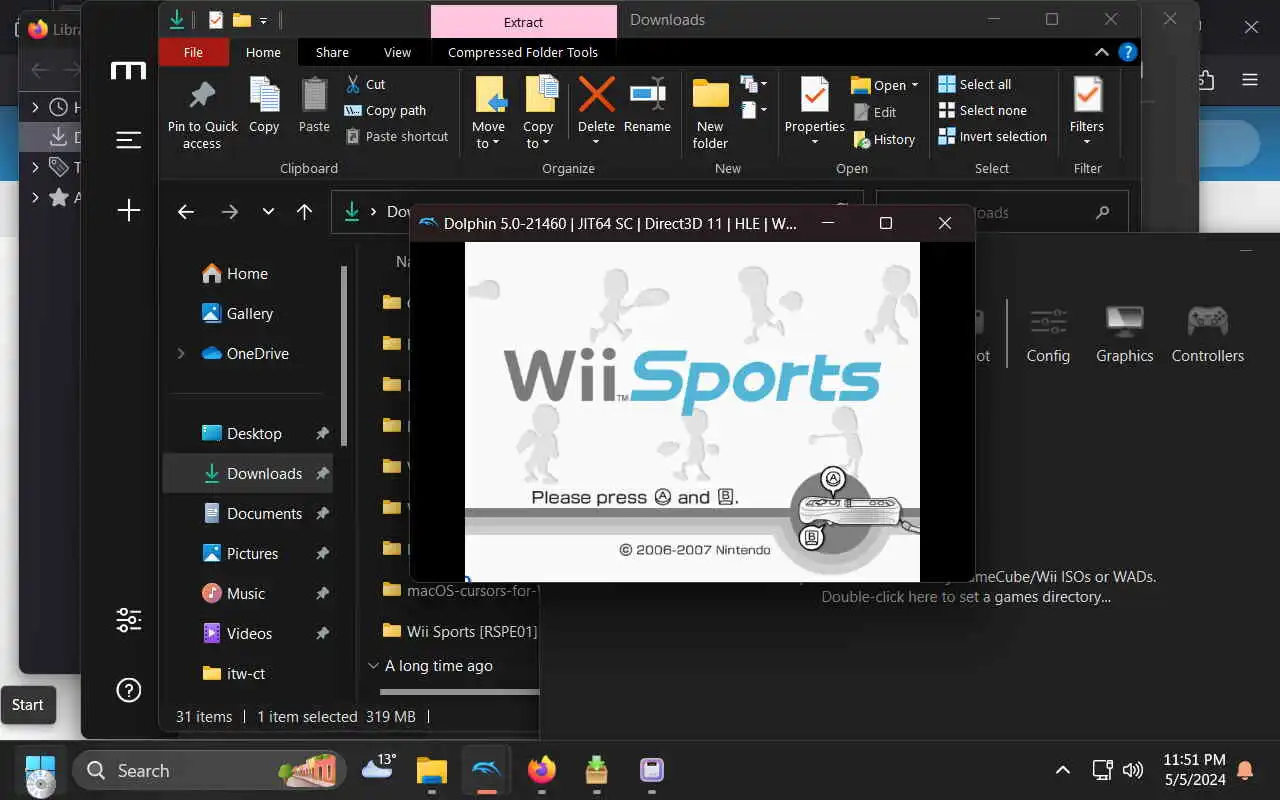Click the Copy ribbon icon
This screenshot has height=800, width=1280.
(x=264, y=96)
